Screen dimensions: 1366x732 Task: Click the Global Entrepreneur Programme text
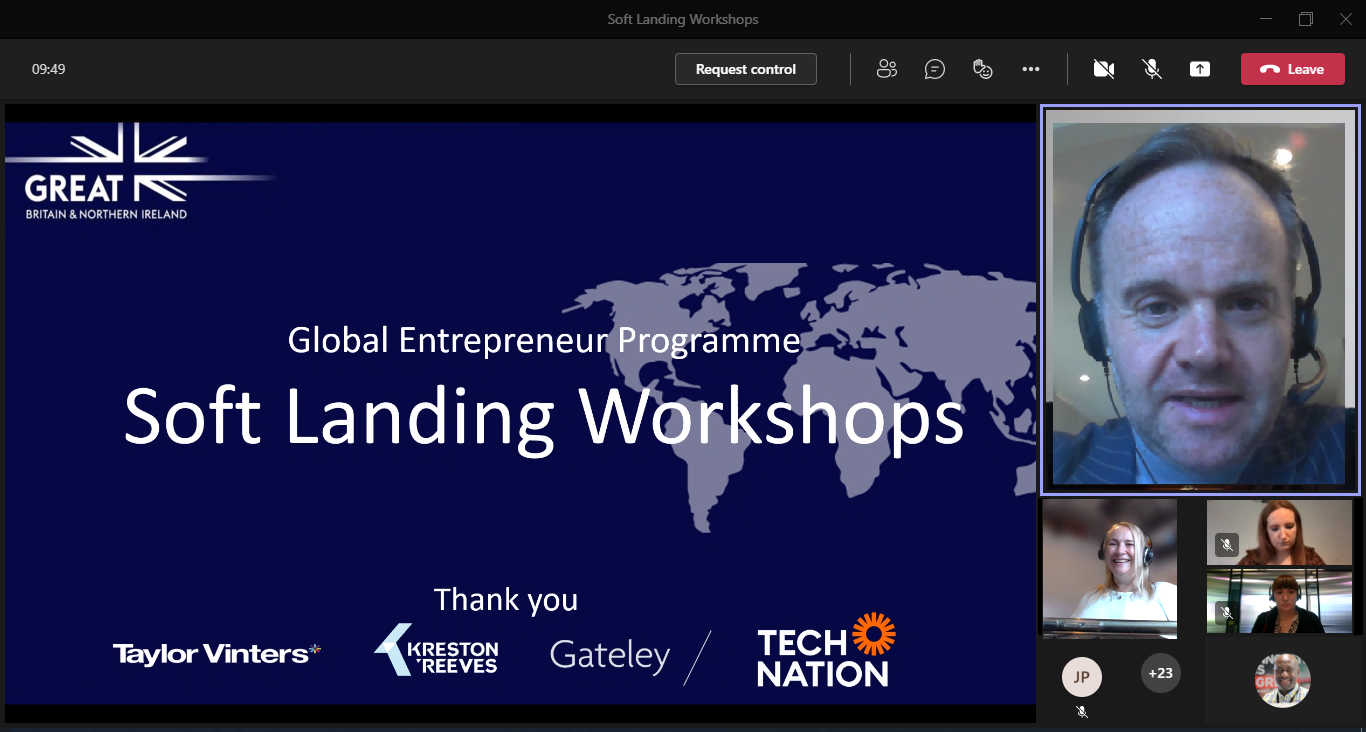click(x=544, y=341)
